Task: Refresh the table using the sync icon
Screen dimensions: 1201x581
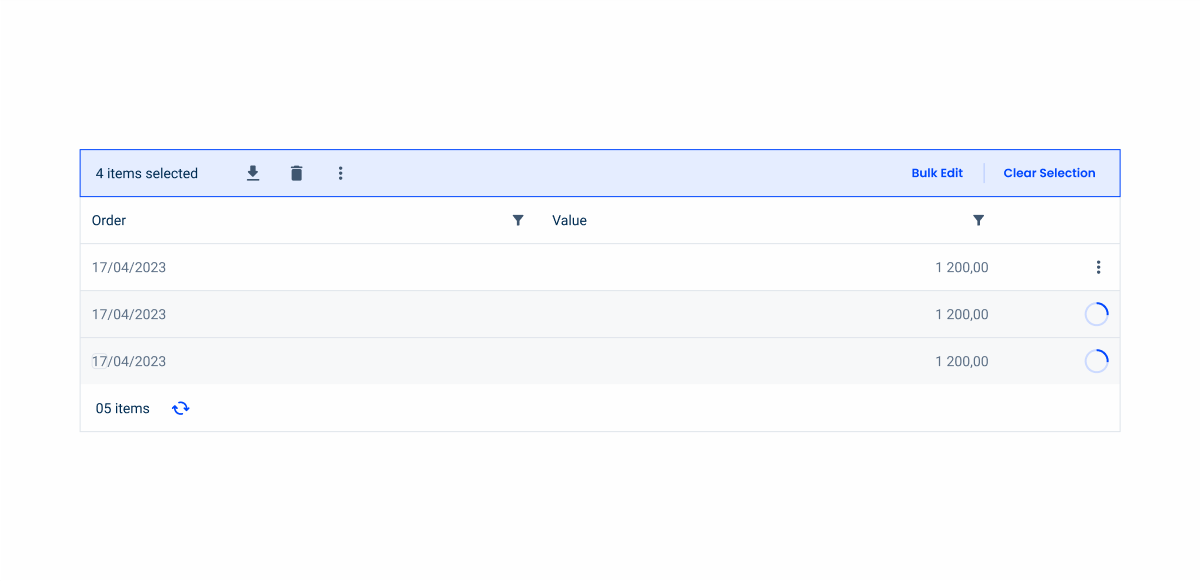Action: (181, 408)
